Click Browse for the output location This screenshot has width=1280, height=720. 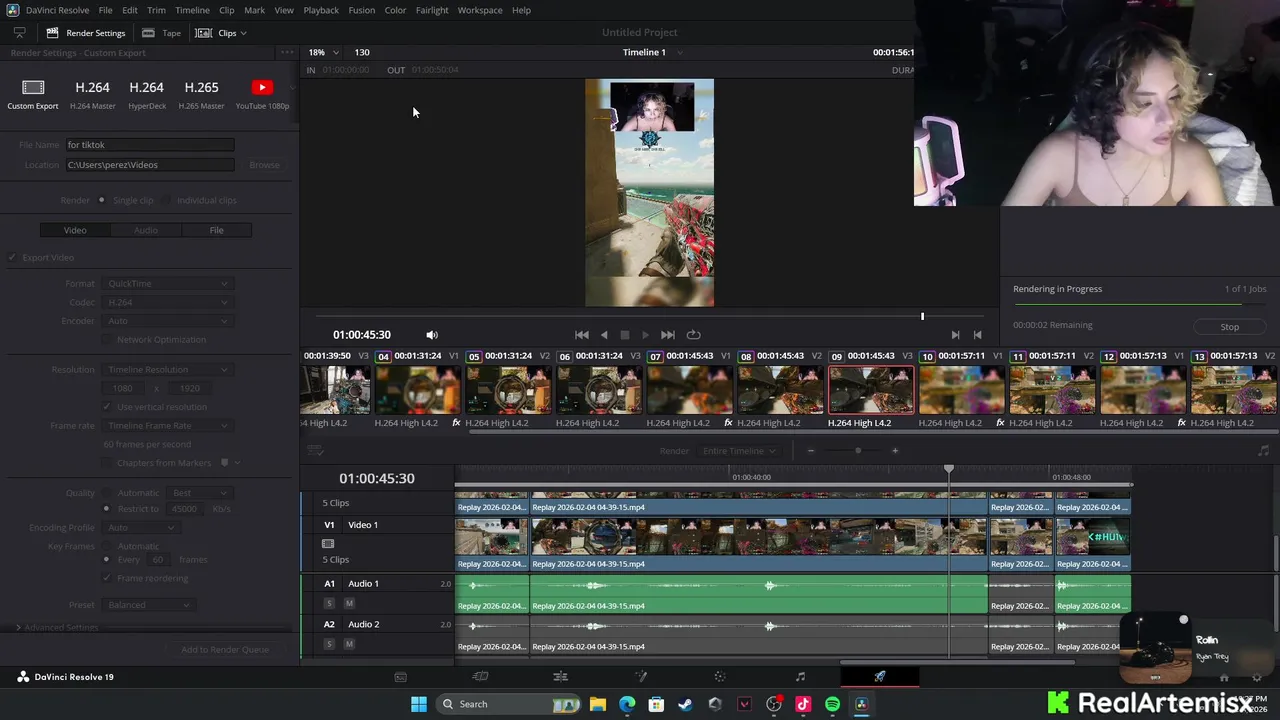pyautogui.click(x=264, y=165)
